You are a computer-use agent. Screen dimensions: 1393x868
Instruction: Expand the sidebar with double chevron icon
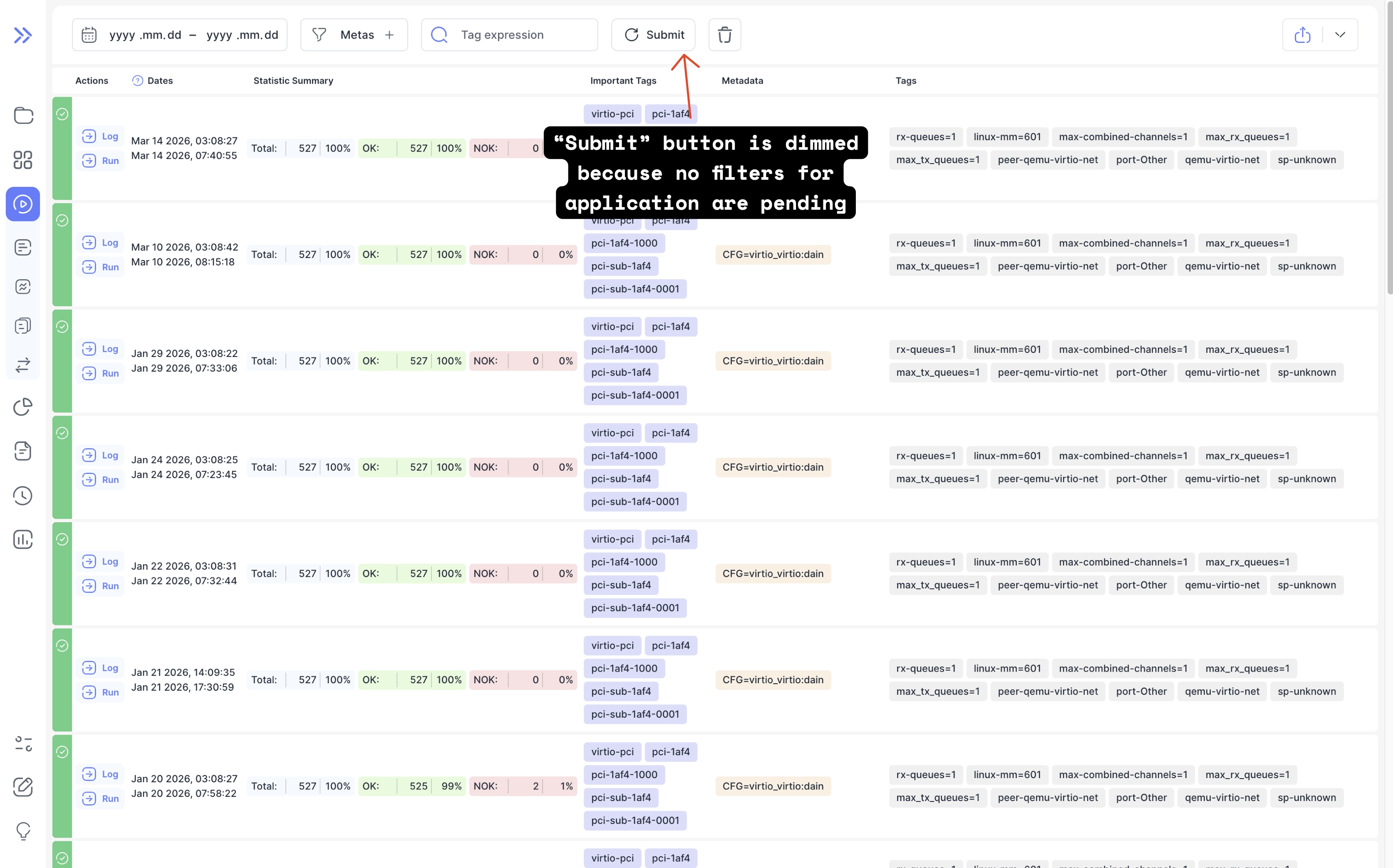(22, 35)
